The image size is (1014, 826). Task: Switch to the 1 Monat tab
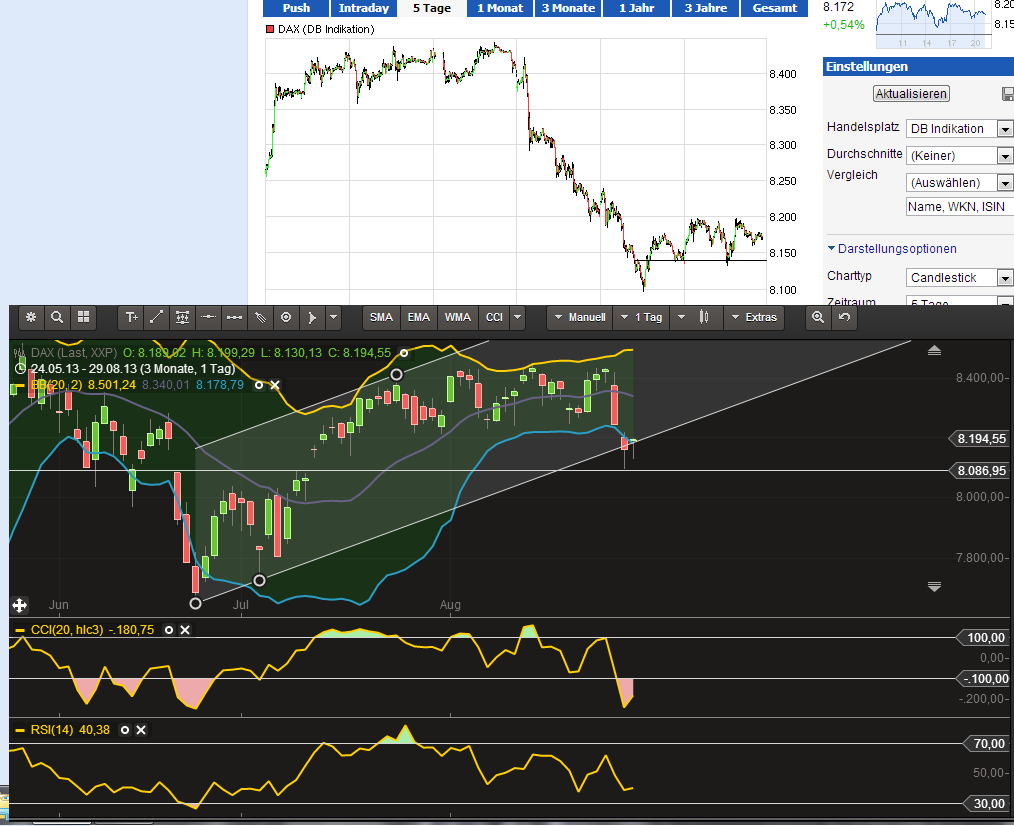[x=500, y=8]
